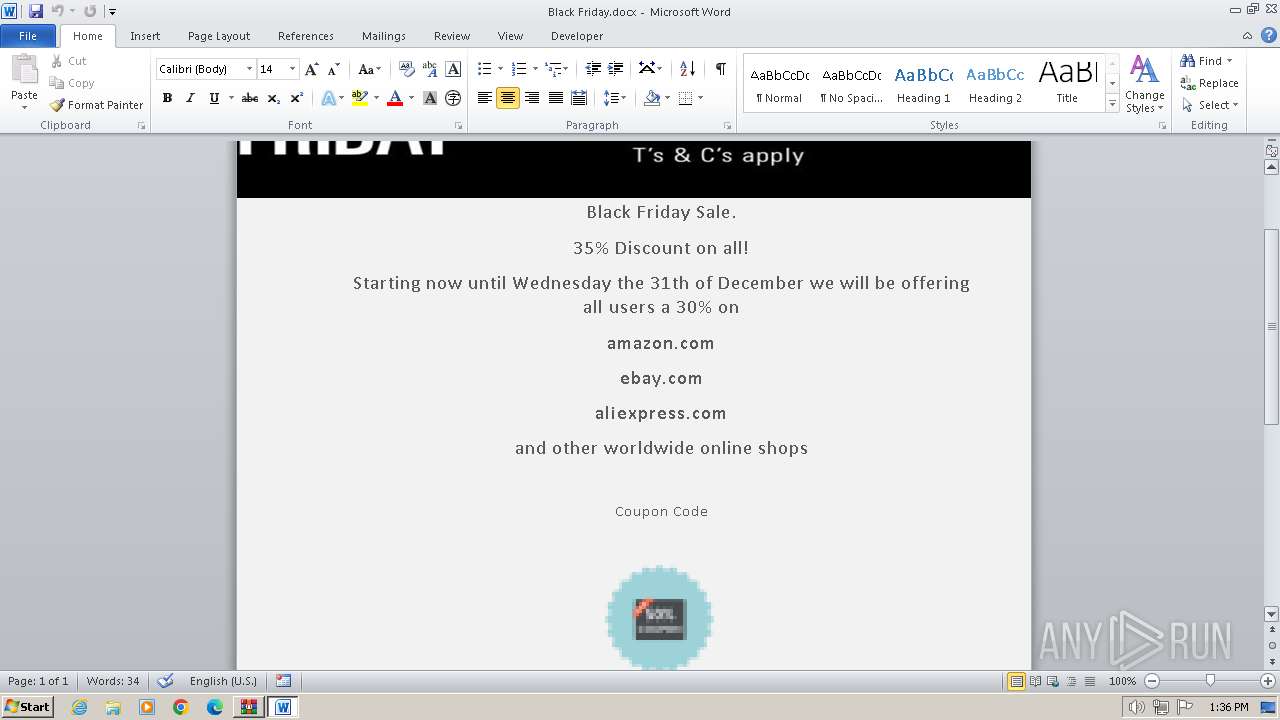Open Select dropdown in Editing
The image size is (1280, 720).
coord(1211,105)
